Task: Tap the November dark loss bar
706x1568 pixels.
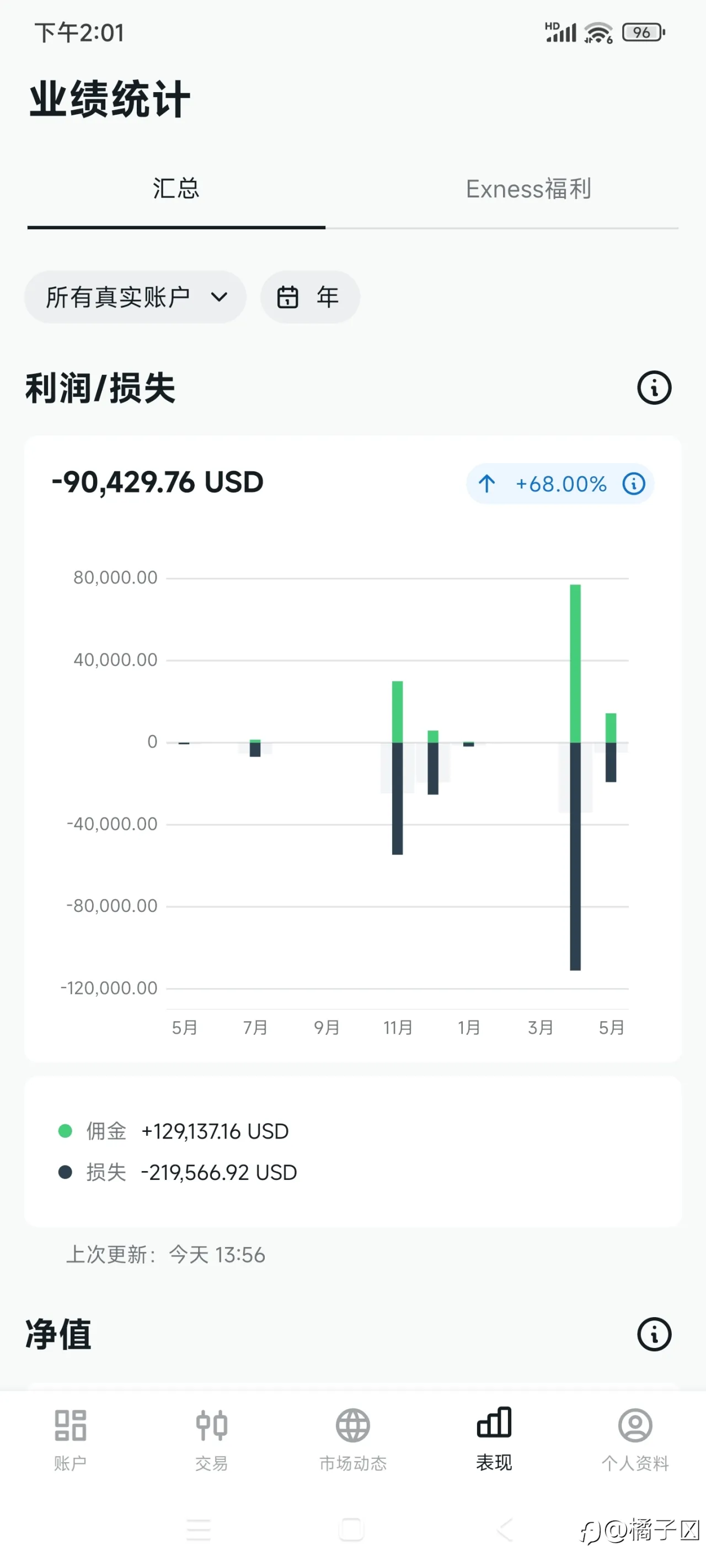Action: point(397,798)
